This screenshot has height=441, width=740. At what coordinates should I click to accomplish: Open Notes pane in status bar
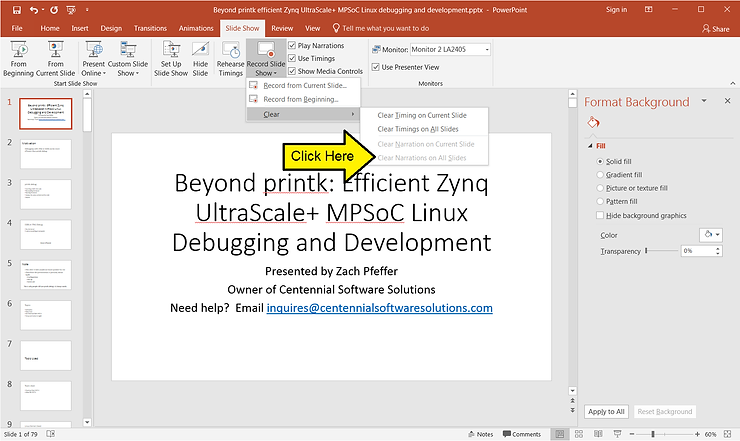coord(480,434)
